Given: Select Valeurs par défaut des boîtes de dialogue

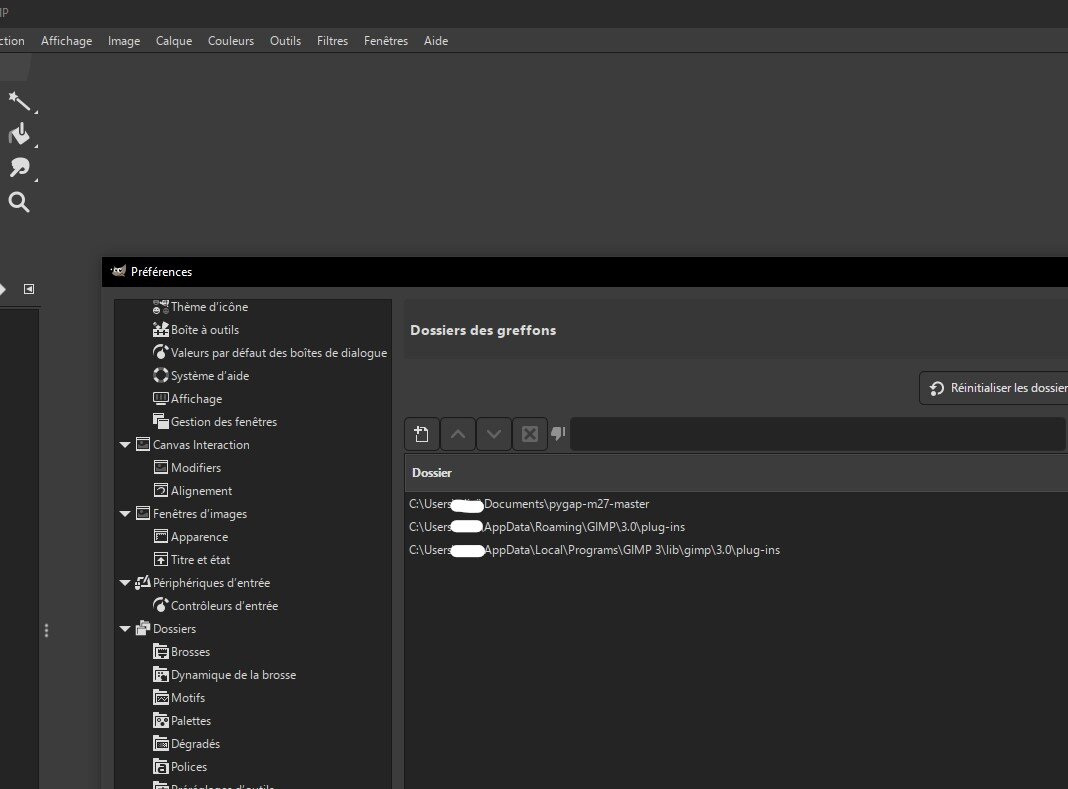Looking at the screenshot, I should [279, 353].
